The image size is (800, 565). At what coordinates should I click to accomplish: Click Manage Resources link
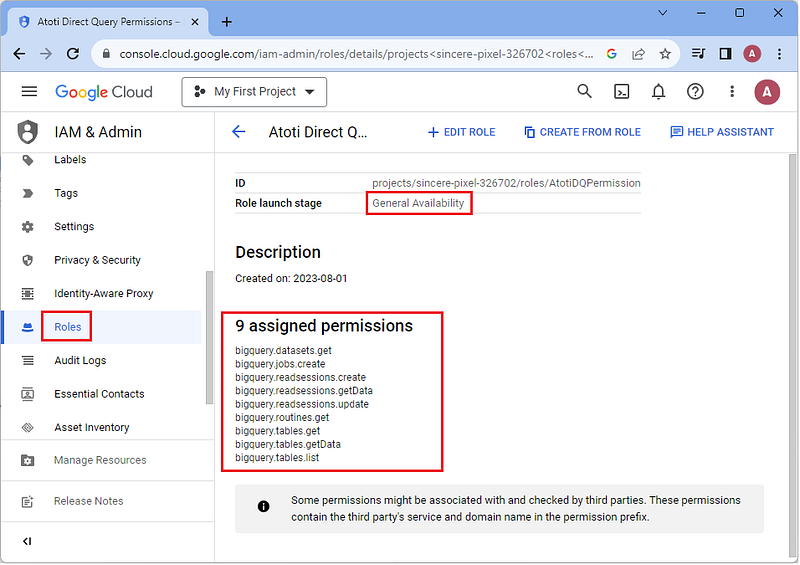coord(100,460)
